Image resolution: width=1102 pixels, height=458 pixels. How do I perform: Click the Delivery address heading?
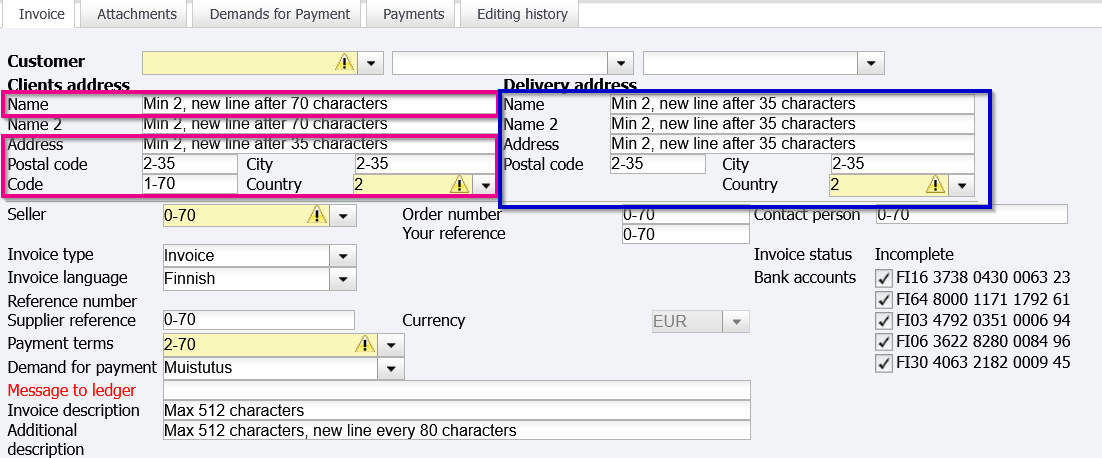(x=571, y=85)
